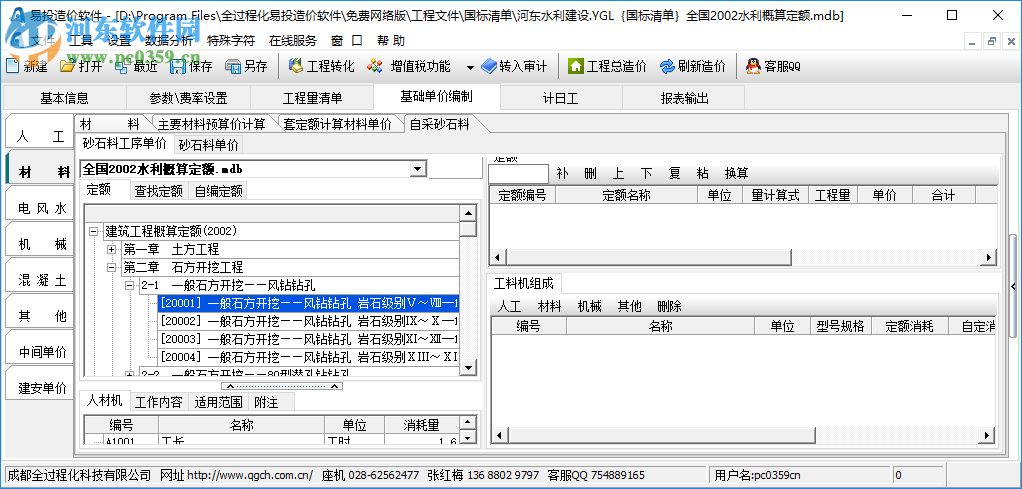Viewport: 1022px width, 489px height.
Task: Click the 人工 button under 工料机组成
Action: [509, 306]
